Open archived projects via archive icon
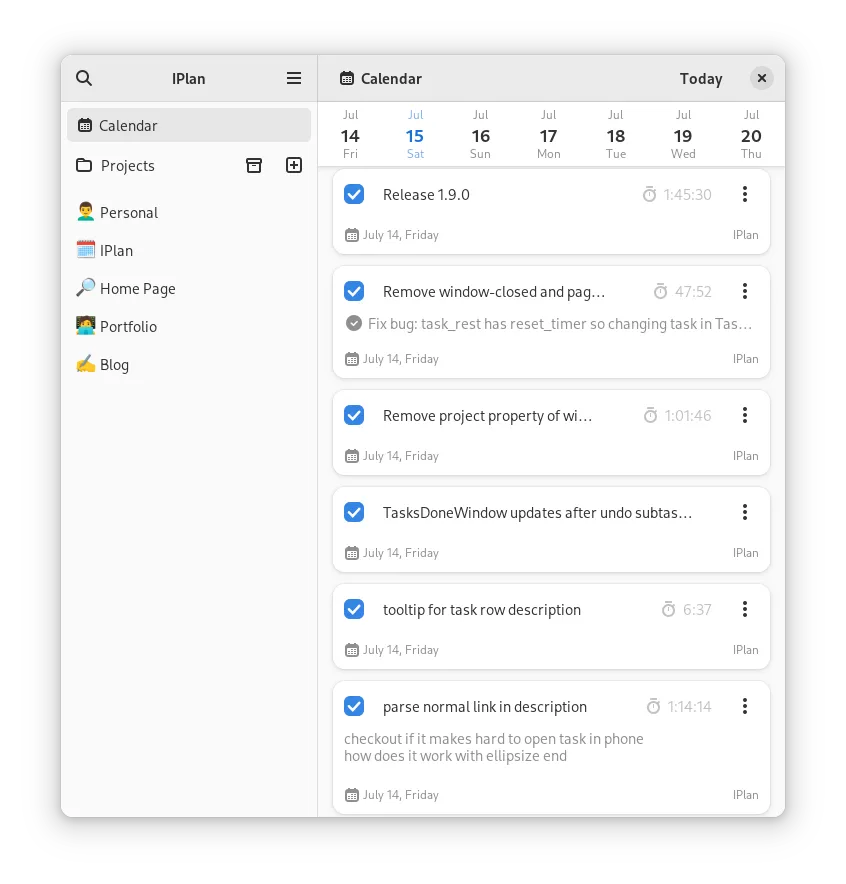The width and height of the screenshot is (846, 884). click(254, 165)
